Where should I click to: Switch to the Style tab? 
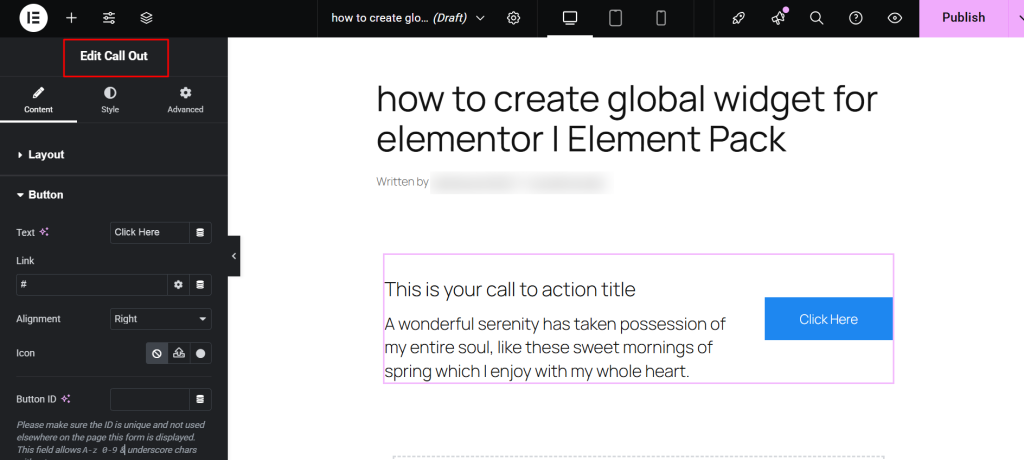[x=110, y=99]
